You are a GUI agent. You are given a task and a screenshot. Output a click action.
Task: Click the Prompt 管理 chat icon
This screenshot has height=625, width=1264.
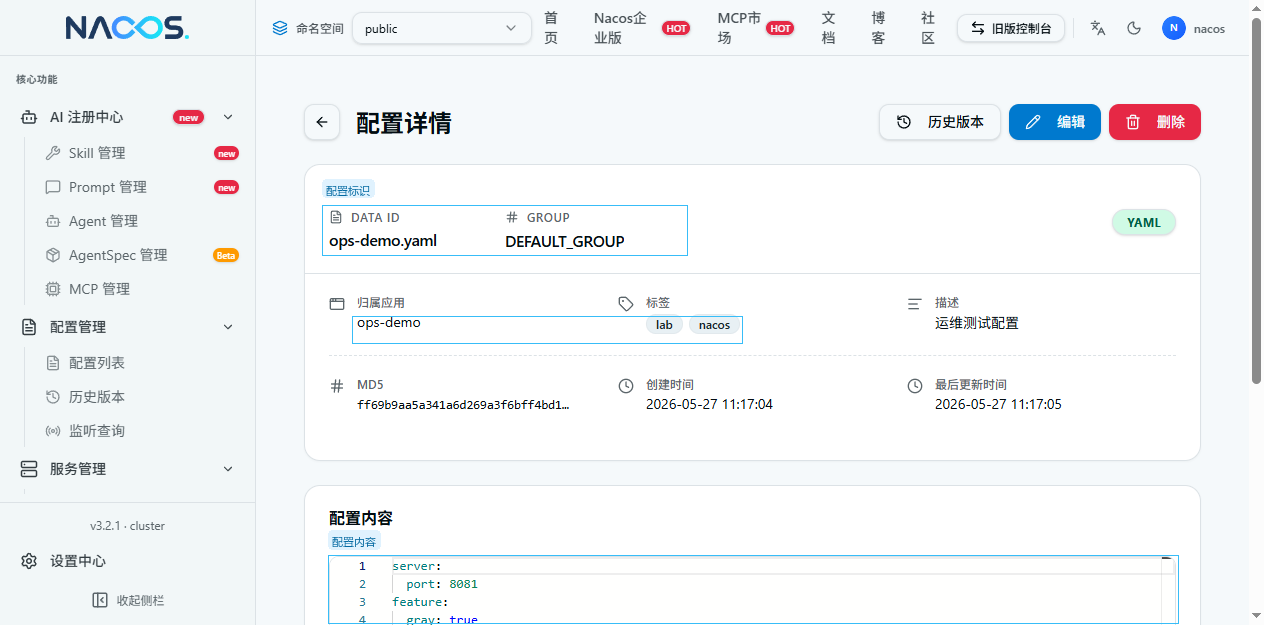[53, 187]
